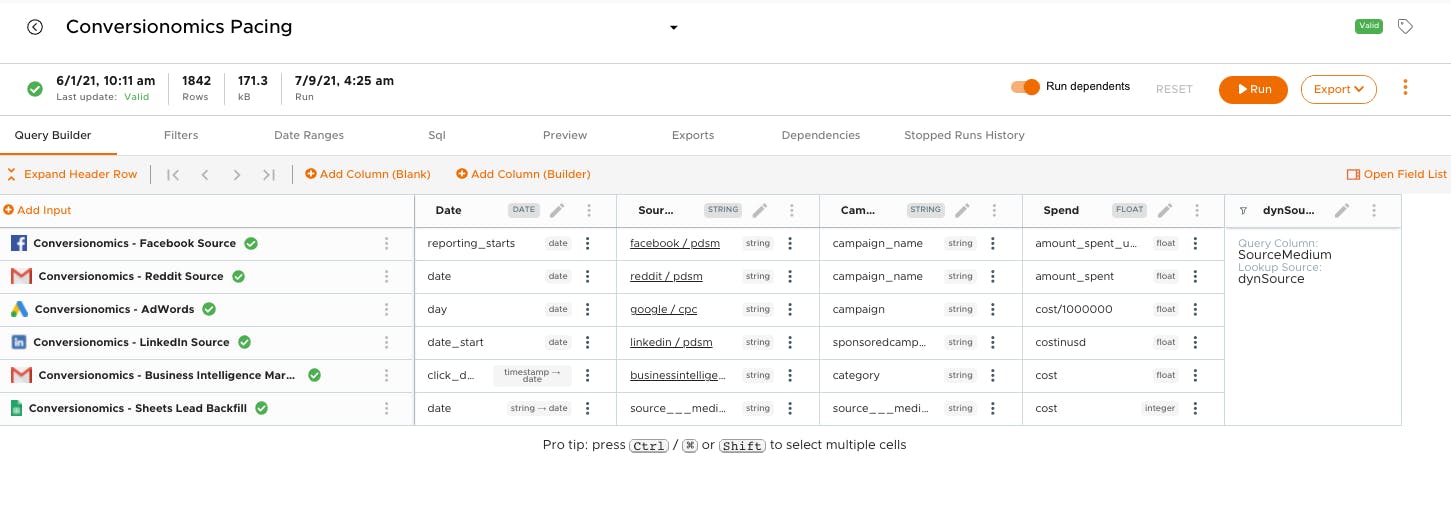The height and width of the screenshot is (508, 1451).
Task: Open the Preview tab
Action: coord(565,135)
